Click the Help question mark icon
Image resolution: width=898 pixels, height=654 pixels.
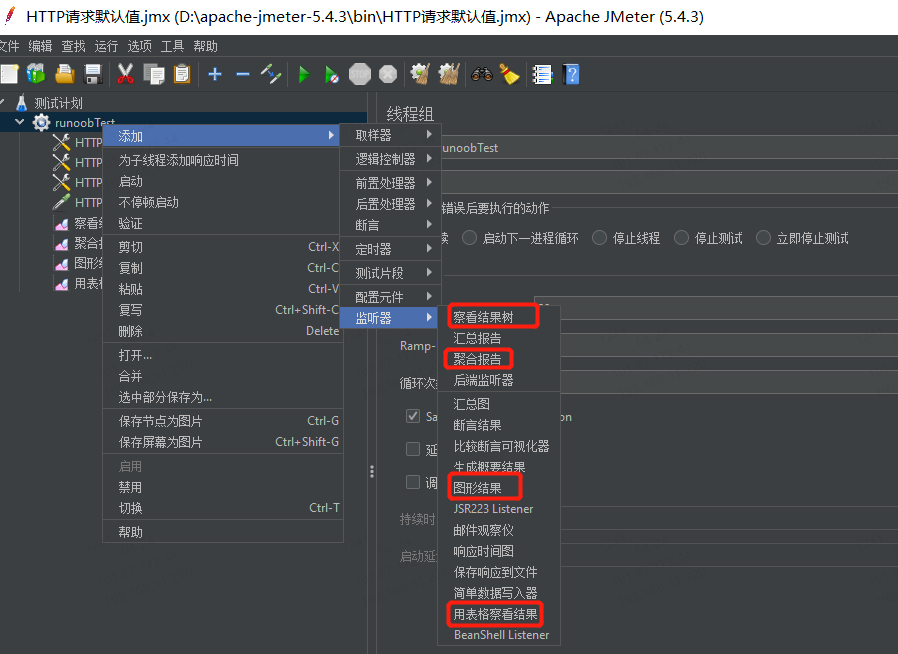(571, 74)
